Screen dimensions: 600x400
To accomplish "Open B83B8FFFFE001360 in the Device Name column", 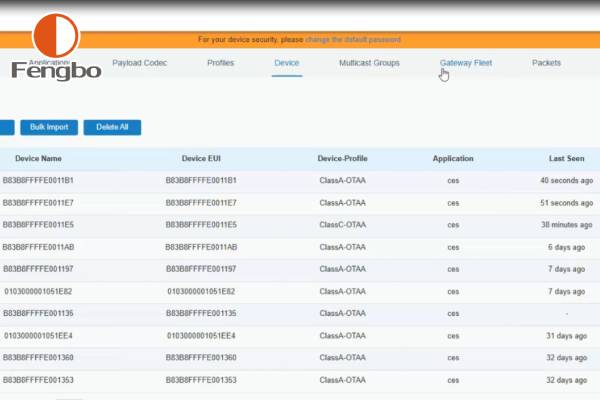I will 38,358.
